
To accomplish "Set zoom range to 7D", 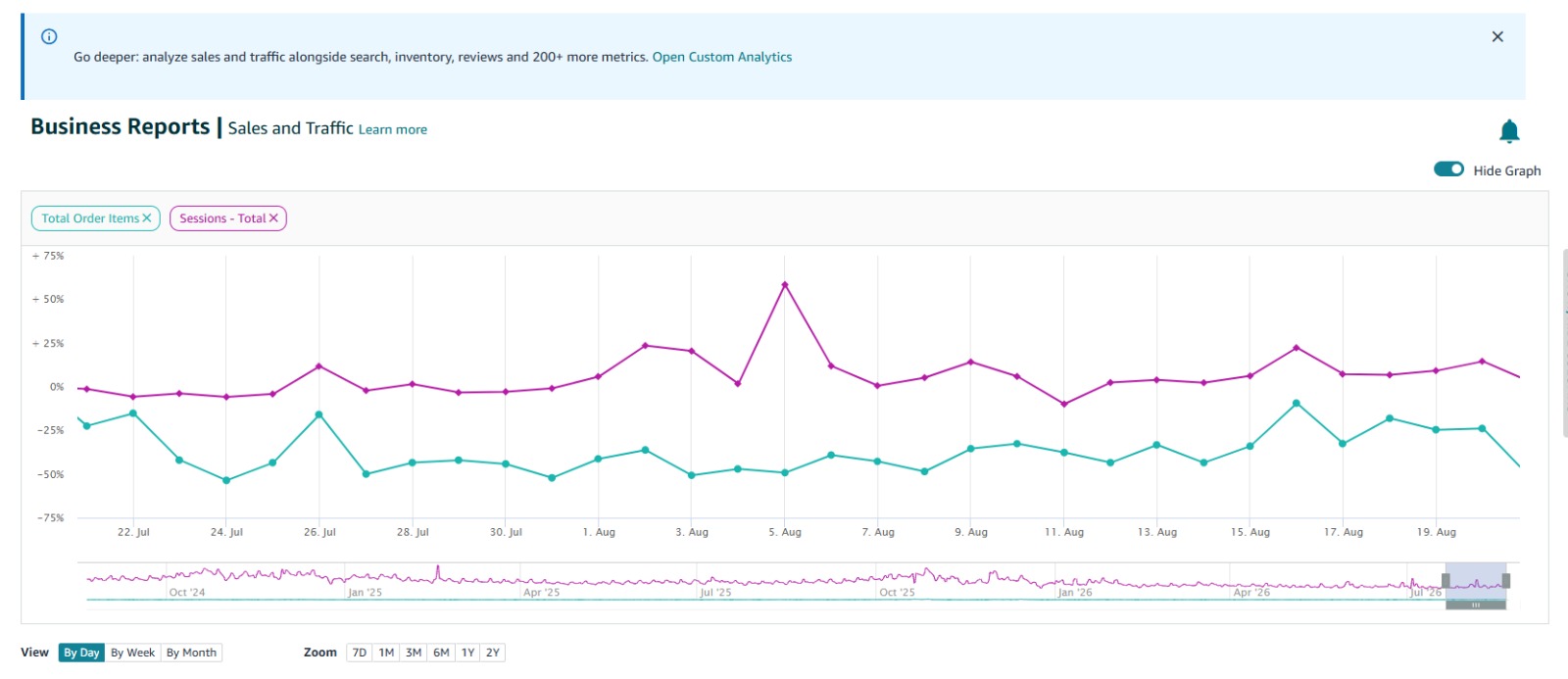I will click(x=360, y=653).
